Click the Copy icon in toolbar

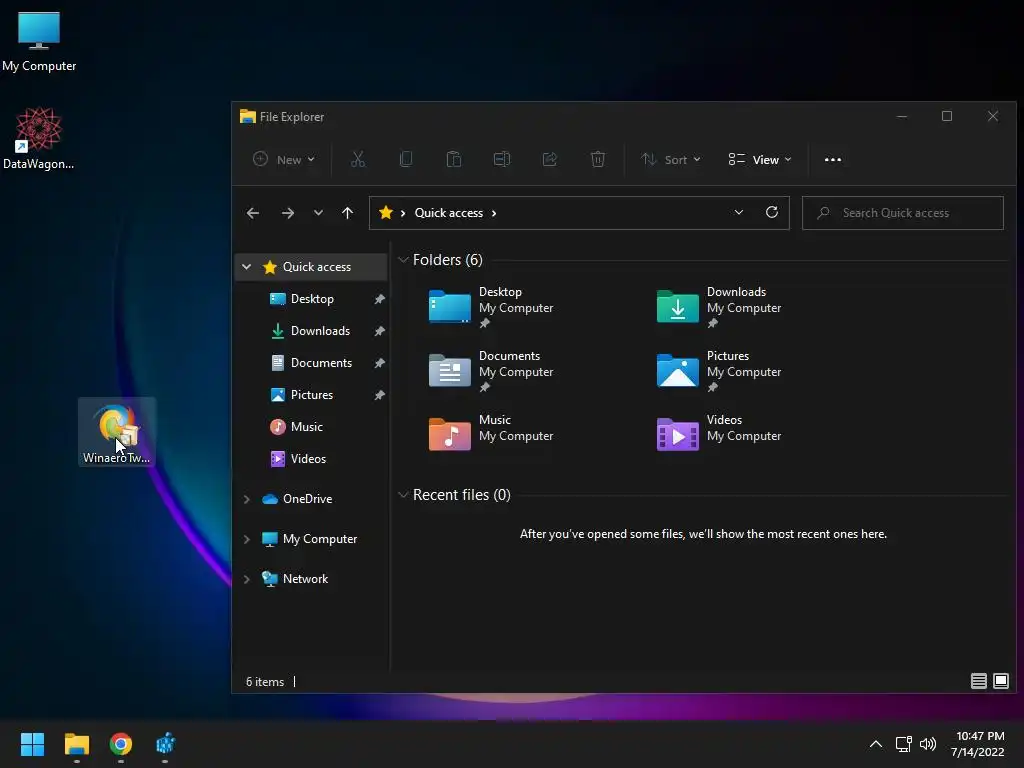406,159
